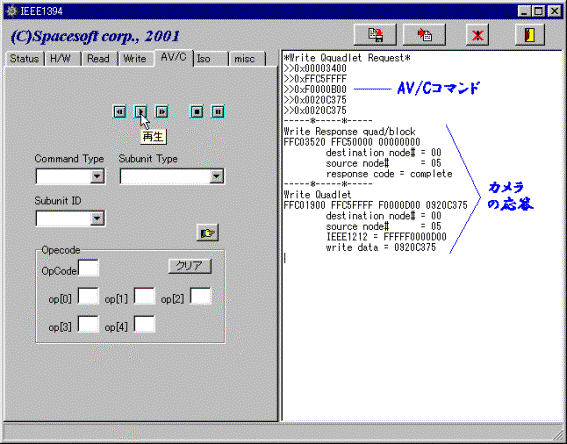567x444 pixels.
Task: Minimize the IEEE1394 window
Action: tap(524, 12)
